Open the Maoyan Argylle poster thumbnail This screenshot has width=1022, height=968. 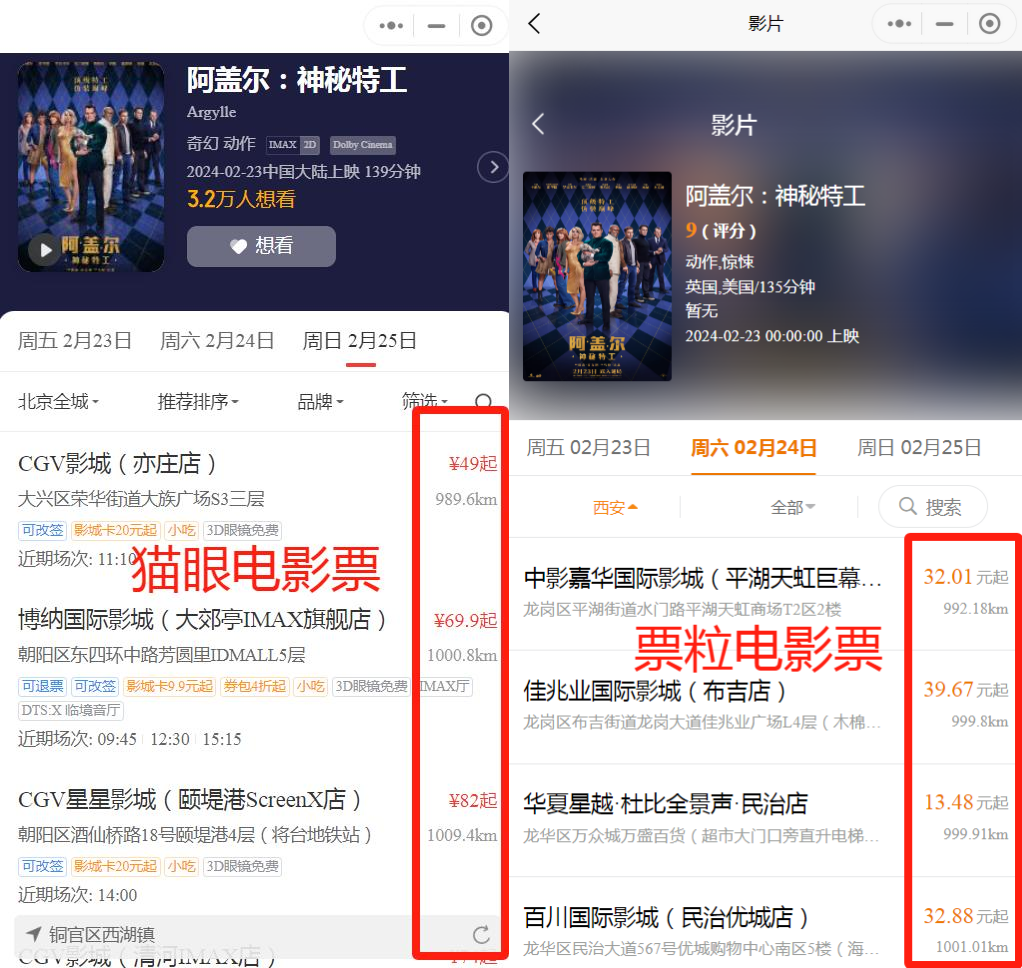(91, 167)
